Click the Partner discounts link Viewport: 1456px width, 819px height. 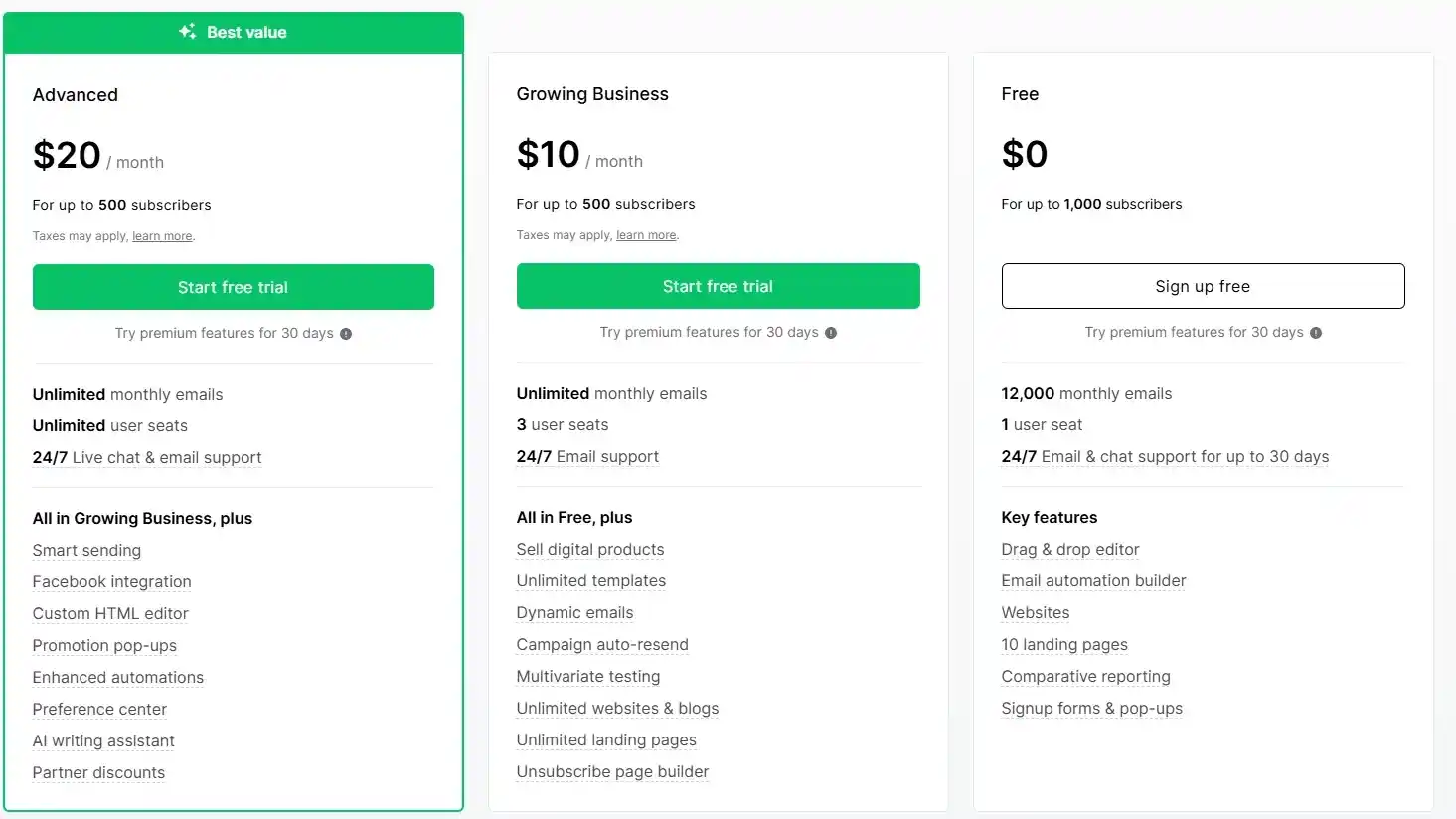click(x=98, y=772)
